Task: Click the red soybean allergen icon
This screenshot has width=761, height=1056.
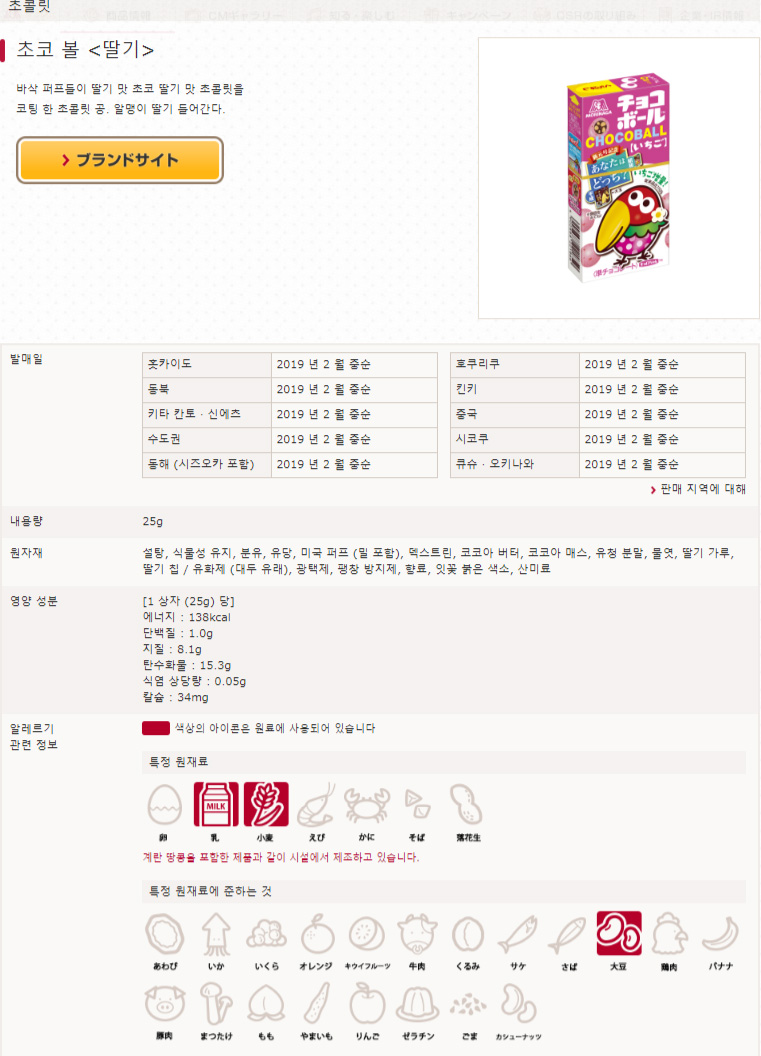Action: (x=619, y=933)
